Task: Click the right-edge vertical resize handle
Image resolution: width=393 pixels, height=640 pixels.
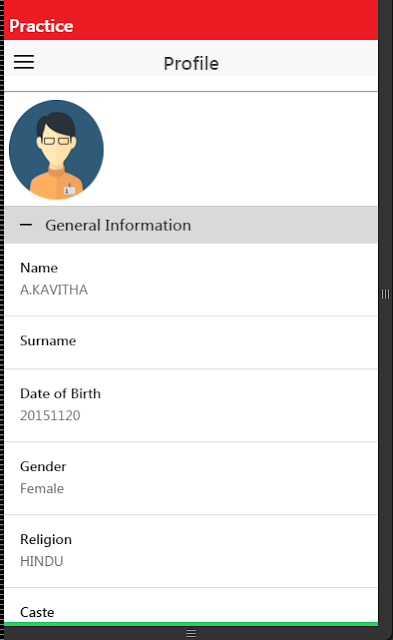Action: coord(385,294)
